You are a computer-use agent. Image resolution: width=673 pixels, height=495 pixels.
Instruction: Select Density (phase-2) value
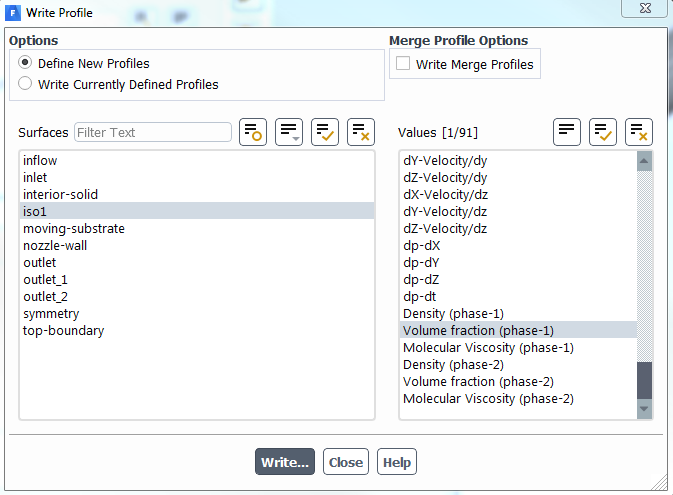pyautogui.click(x=518, y=364)
